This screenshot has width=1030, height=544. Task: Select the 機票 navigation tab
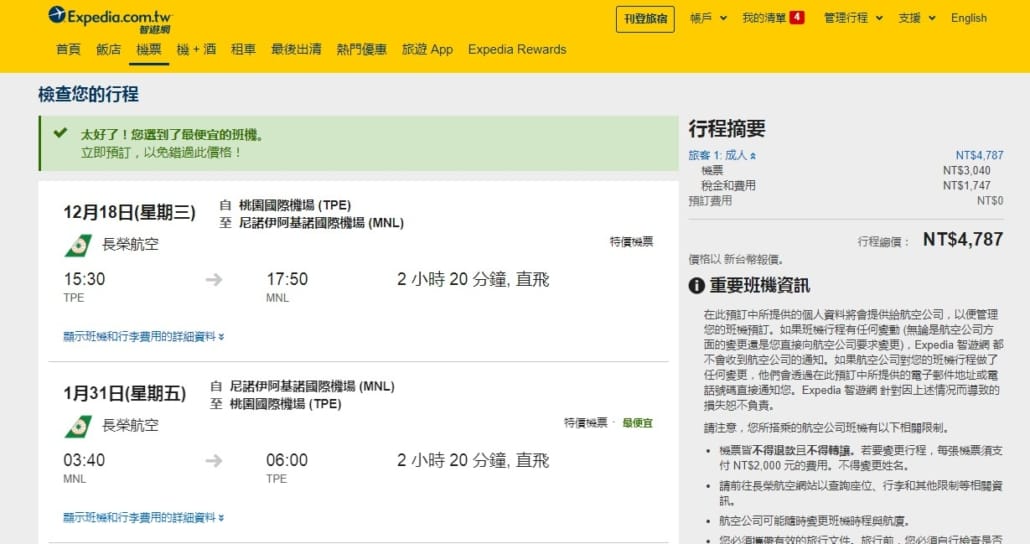coord(149,49)
